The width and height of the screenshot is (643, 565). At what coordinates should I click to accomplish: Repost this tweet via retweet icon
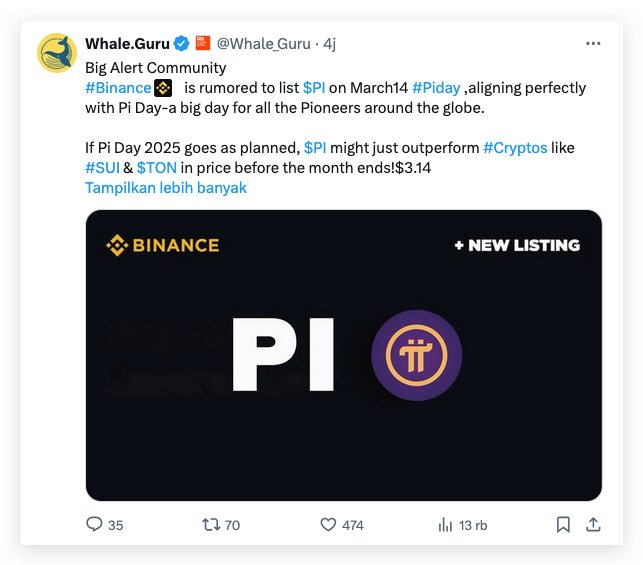coord(212,524)
